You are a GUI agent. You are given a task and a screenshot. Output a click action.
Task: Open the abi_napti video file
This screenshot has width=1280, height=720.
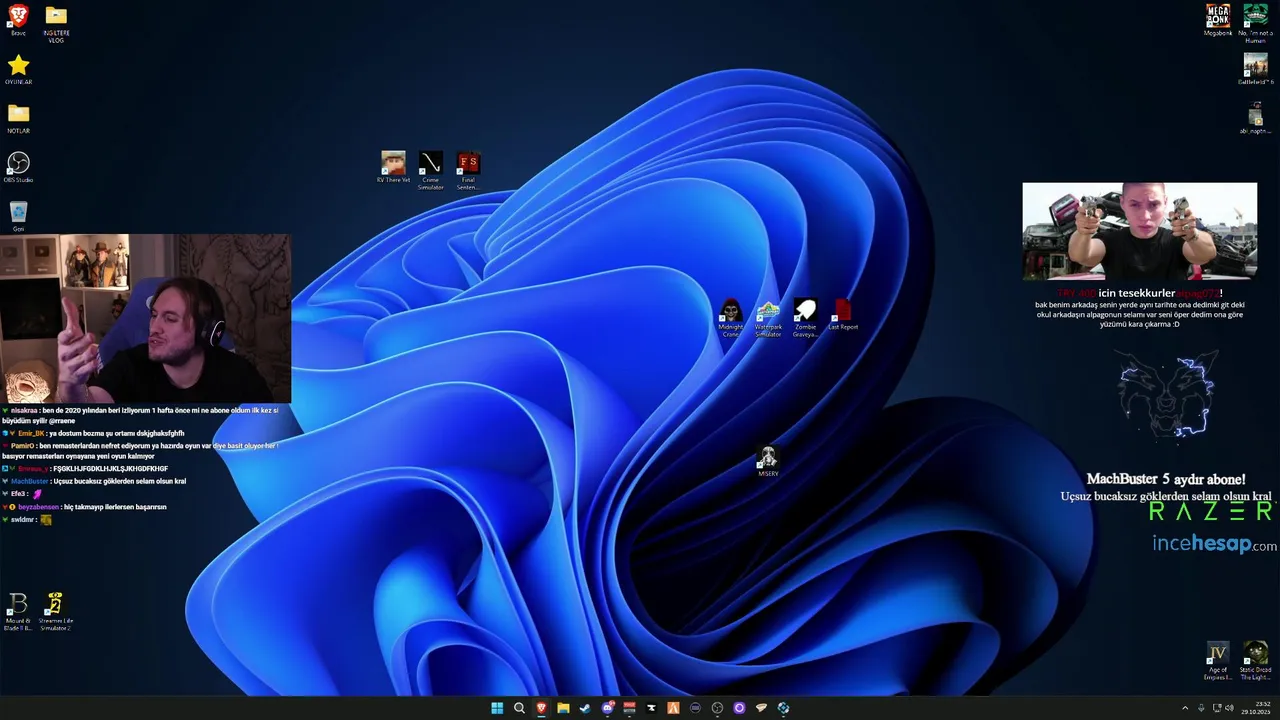pos(1255,118)
